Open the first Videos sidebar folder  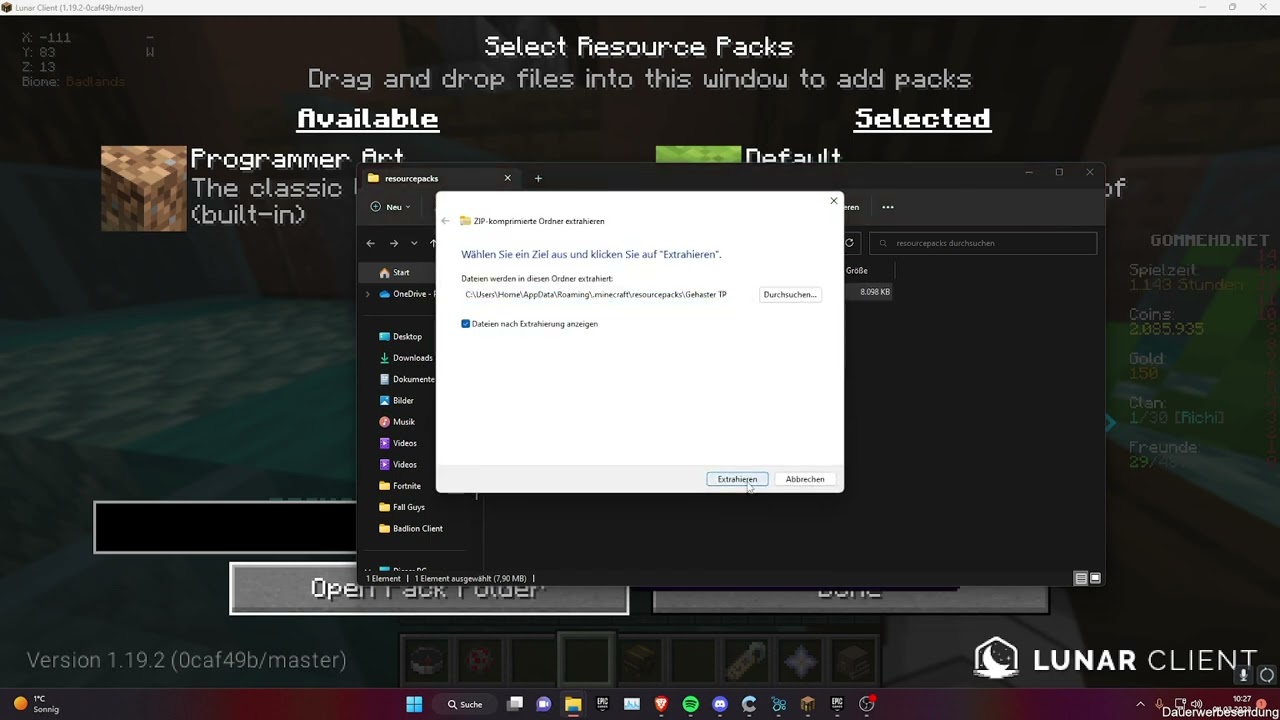coord(398,443)
